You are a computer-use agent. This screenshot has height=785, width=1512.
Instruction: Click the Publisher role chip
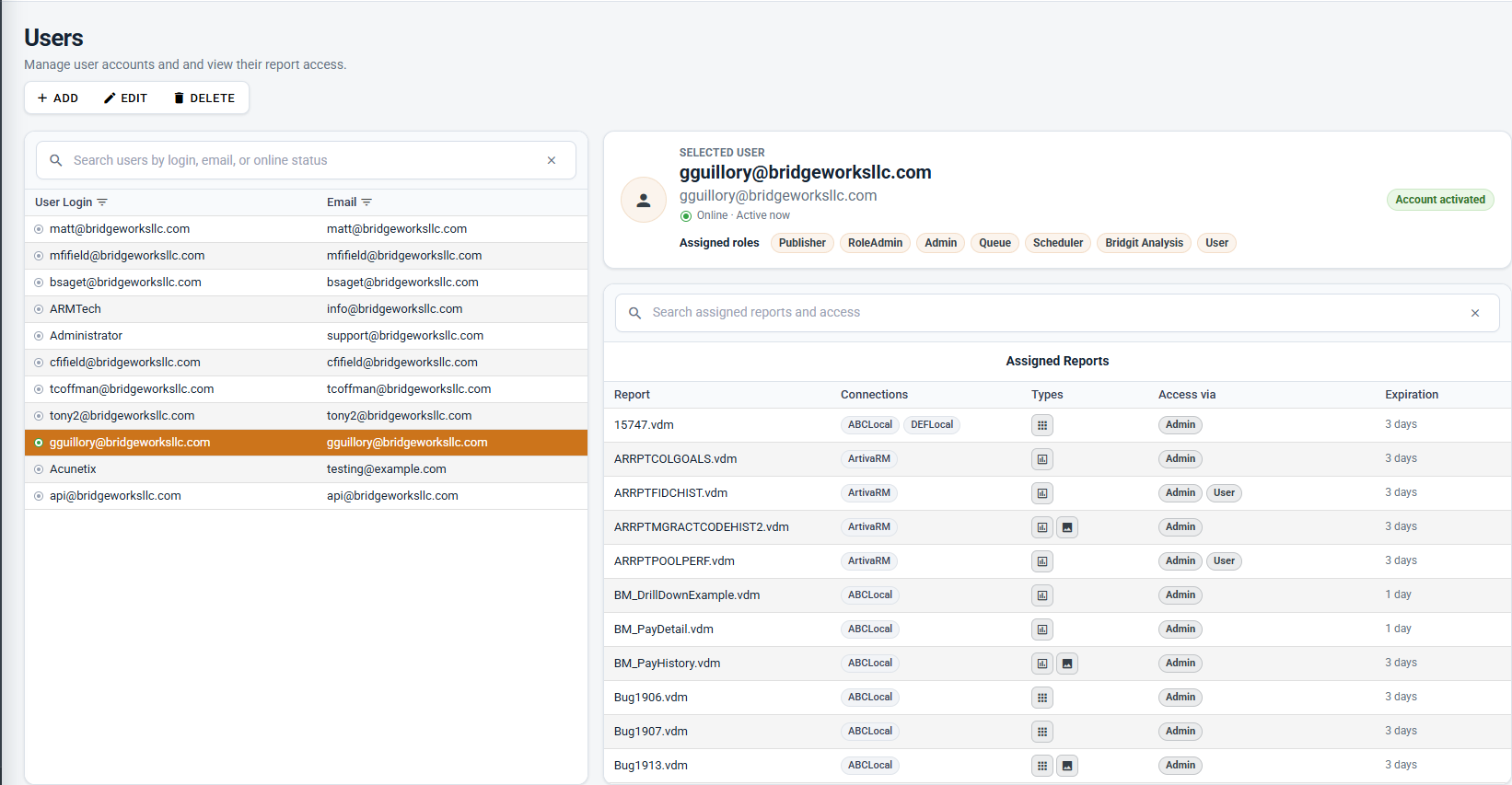[x=802, y=243]
